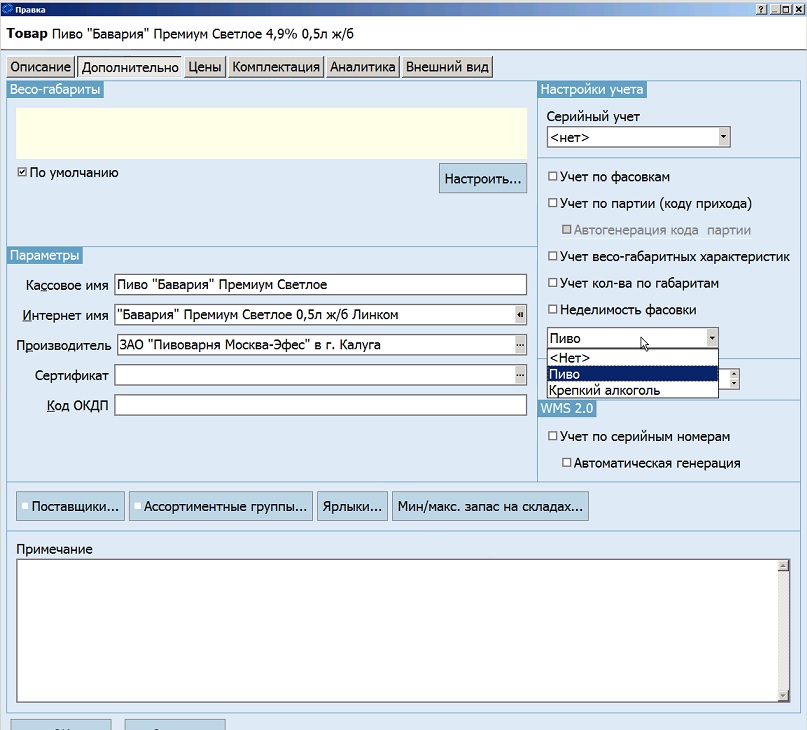Click ellipsis browse button beside Производитель field
807x730 pixels.
point(520,345)
